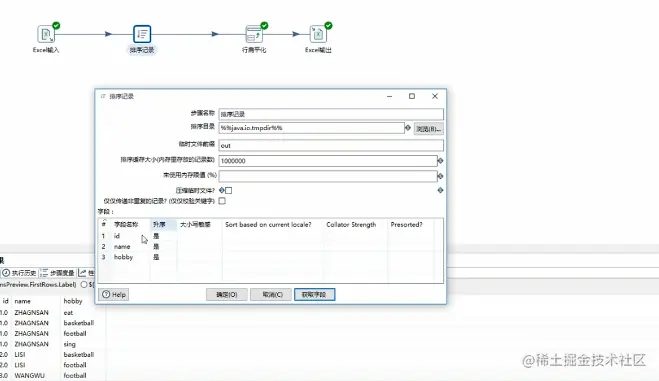Click hop arrow between Excel输入 and 排序记录

pos(108,34)
